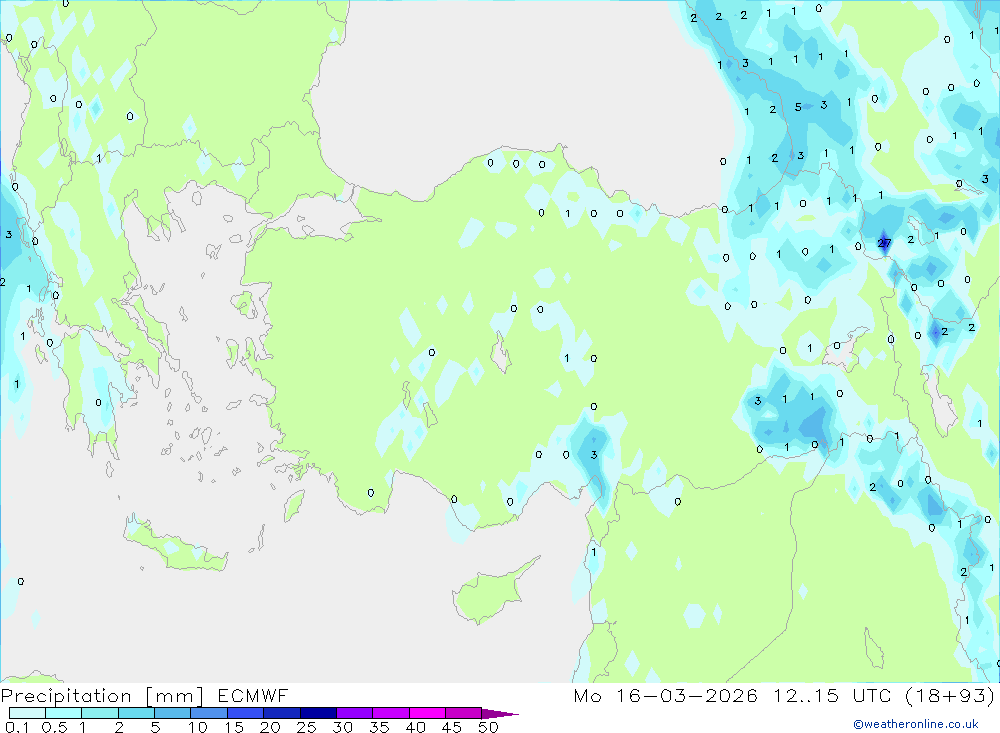1000x733 pixels.
Task: Click the legend scale label '50'
Action: pos(489,727)
